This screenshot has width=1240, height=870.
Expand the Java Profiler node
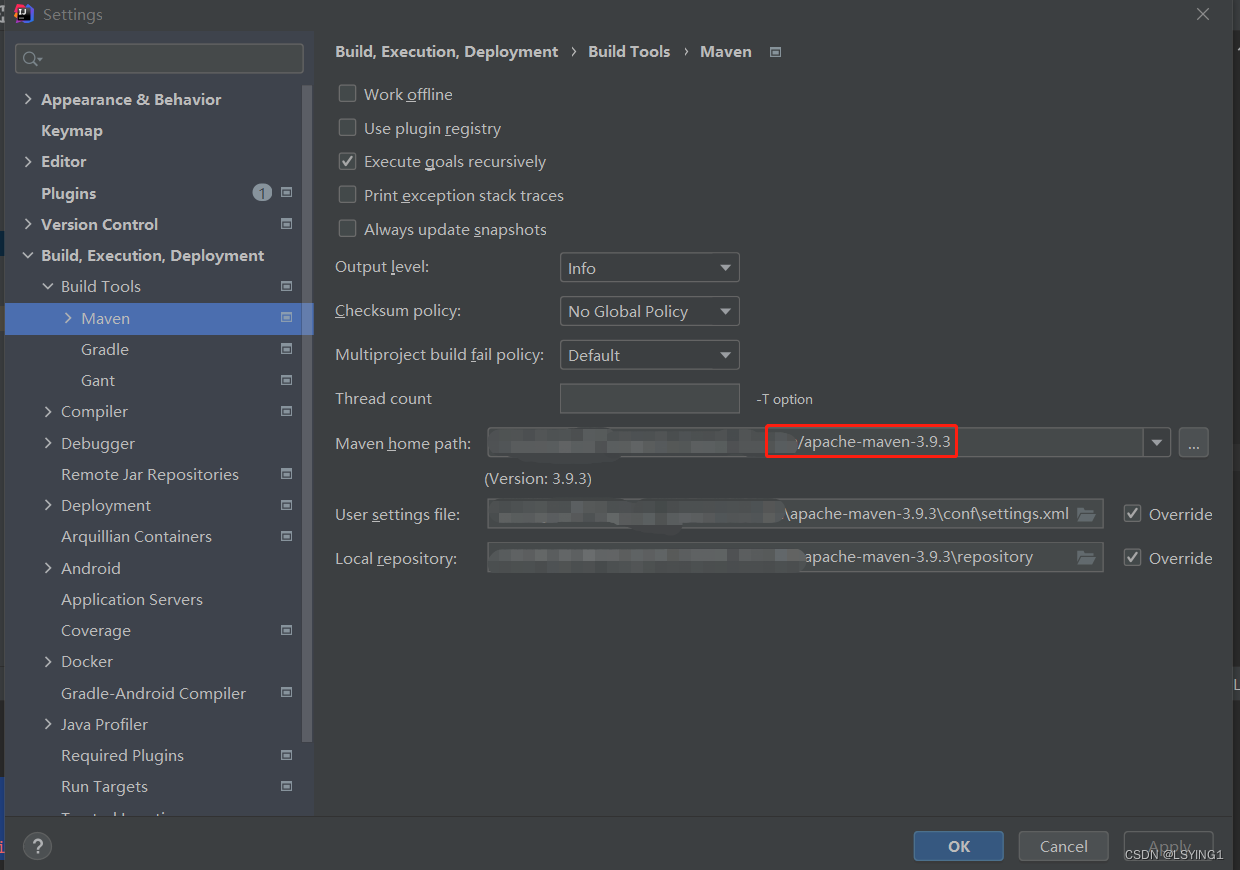[x=48, y=724]
